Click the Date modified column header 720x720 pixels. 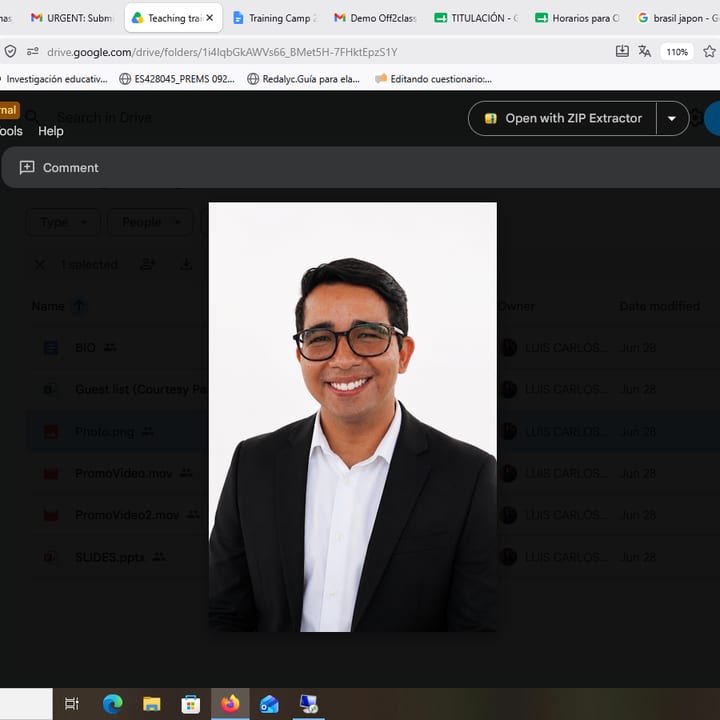pyautogui.click(x=659, y=306)
